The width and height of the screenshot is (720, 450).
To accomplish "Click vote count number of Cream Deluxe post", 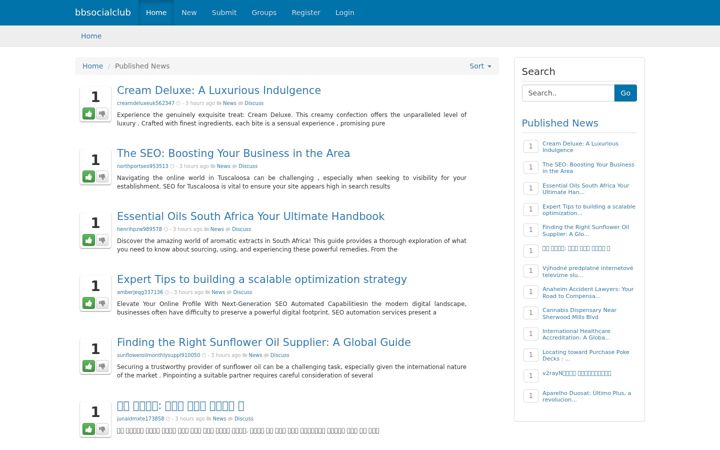I will point(95,97).
